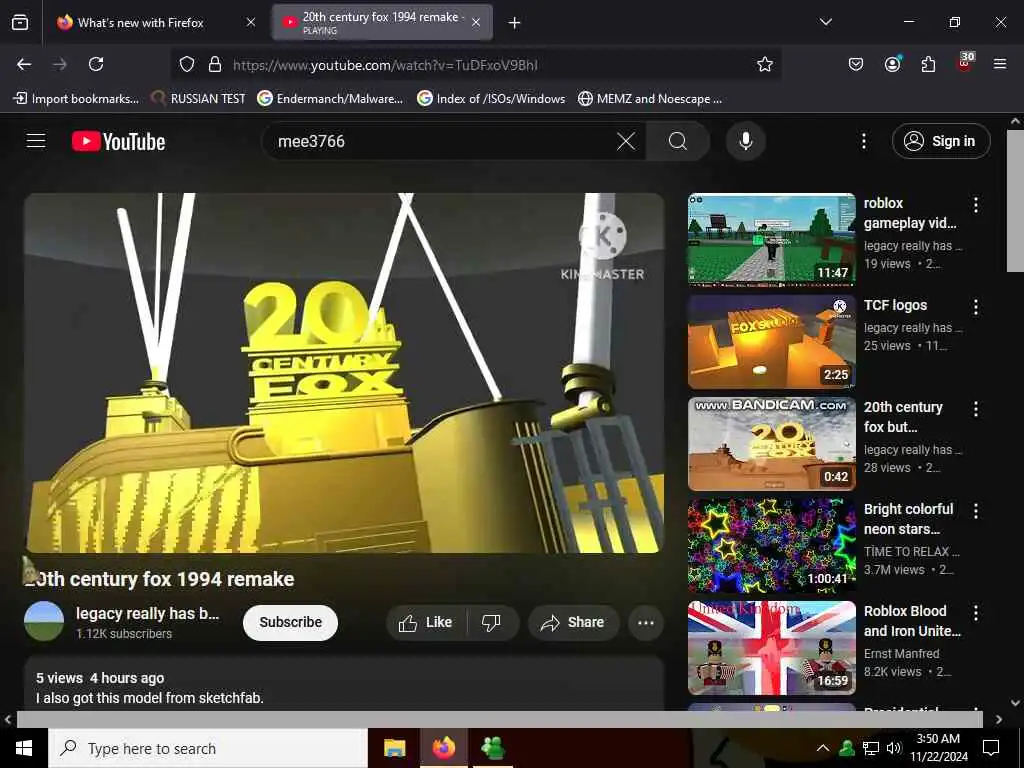Open Firefox account icon
1024x768 pixels.
click(892, 64)
